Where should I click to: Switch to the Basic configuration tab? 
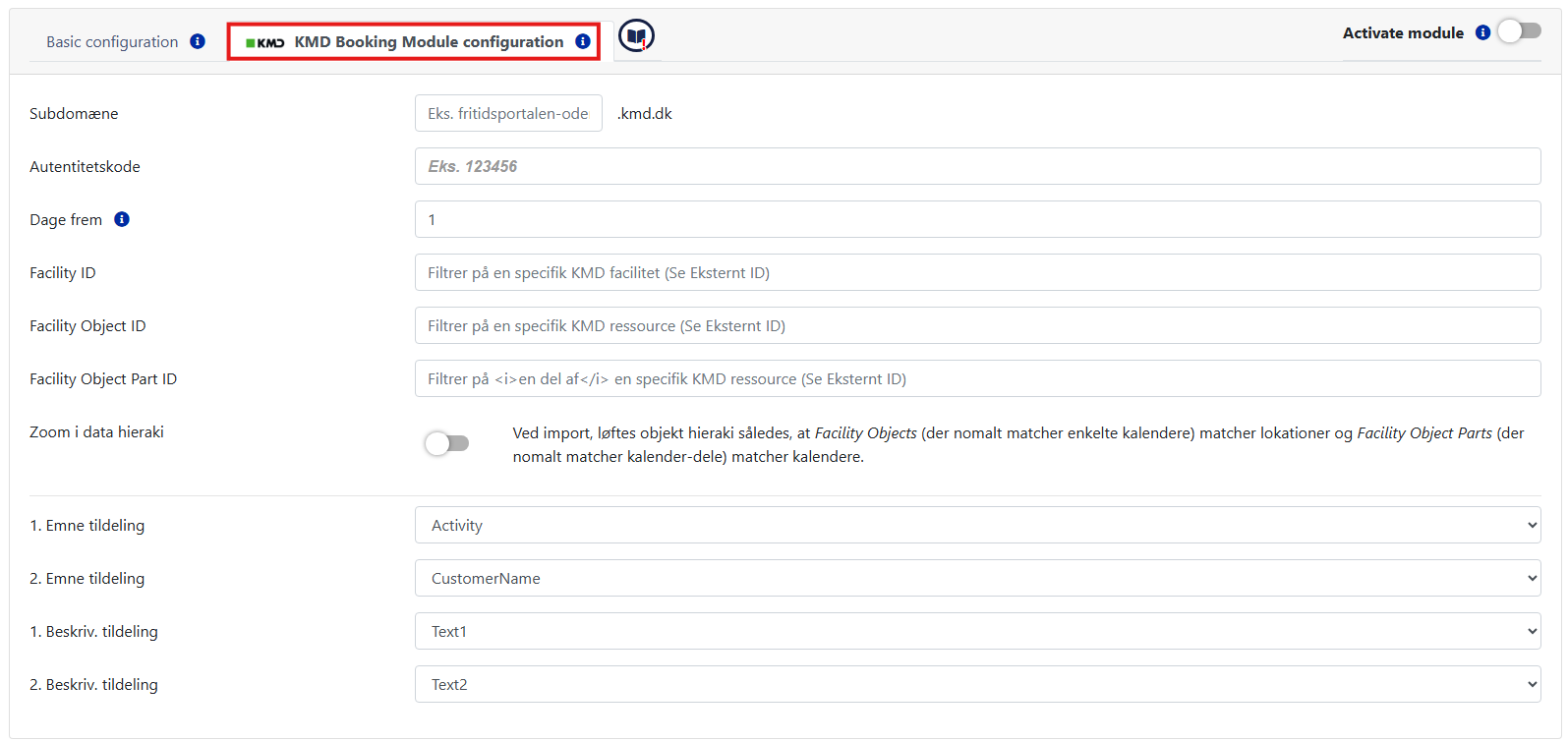[112, 41]
